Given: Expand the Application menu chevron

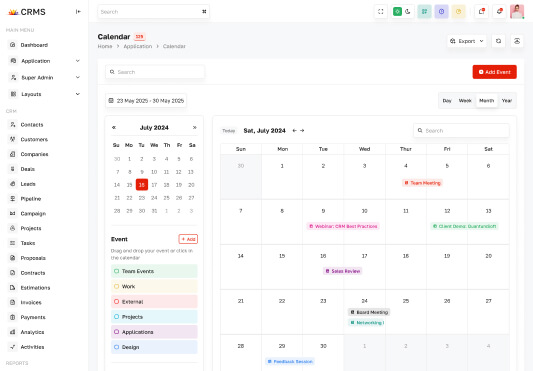Looking at the screenshot, I should (x=78, y=61).
